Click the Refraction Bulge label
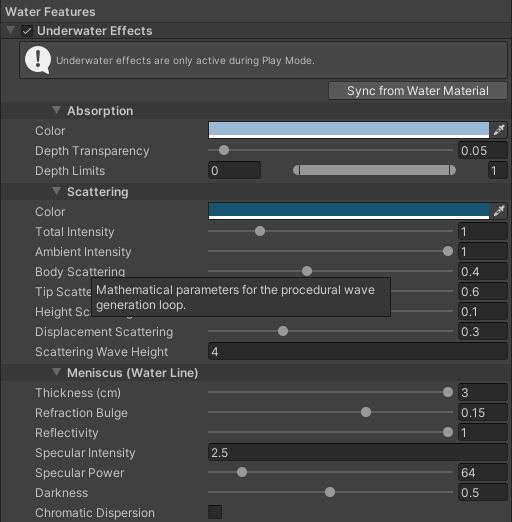Viewport: 512px width, 522px height. (x=81, y=413)
